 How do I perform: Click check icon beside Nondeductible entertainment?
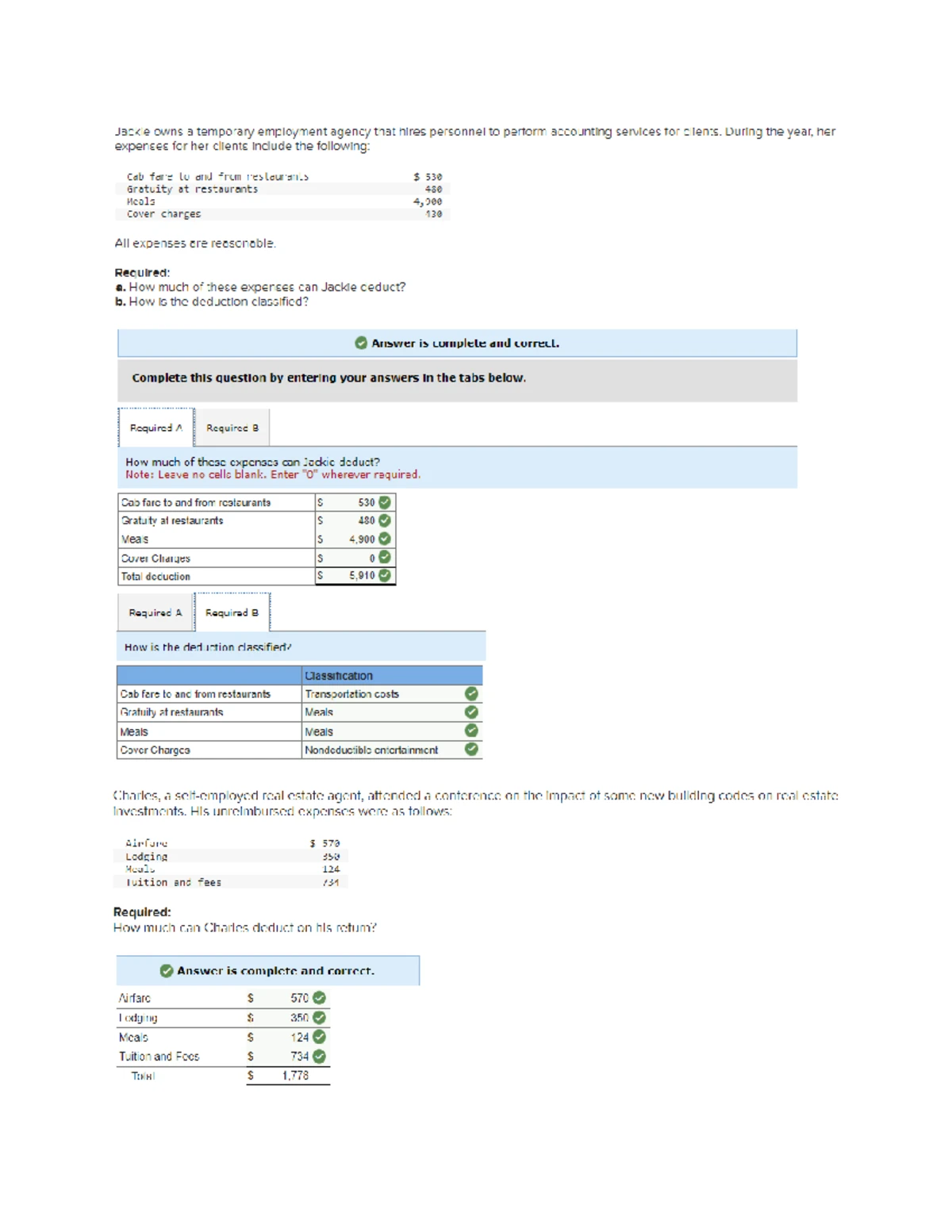tap(471, 749)
